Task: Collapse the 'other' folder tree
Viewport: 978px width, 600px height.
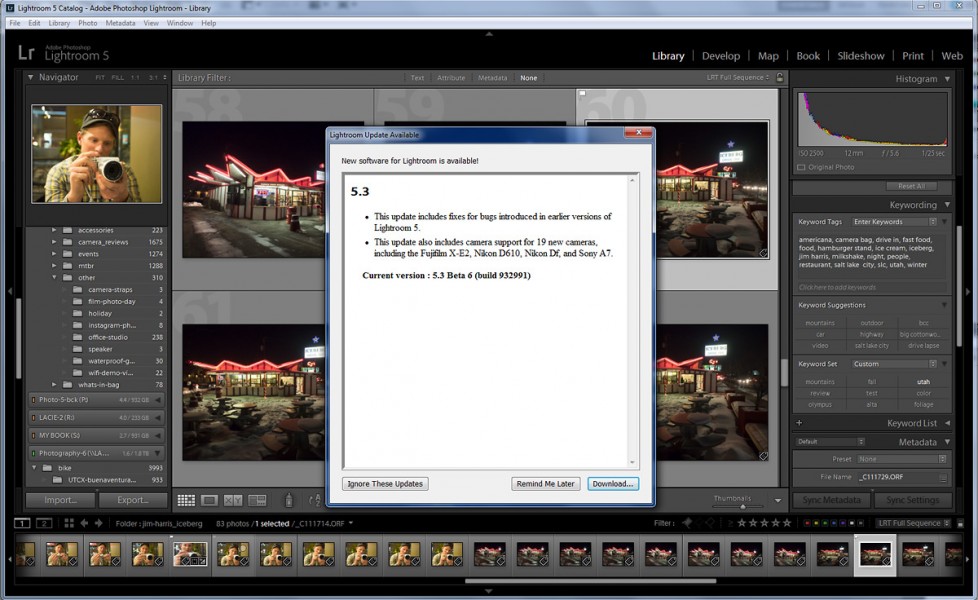Action: 54,278
